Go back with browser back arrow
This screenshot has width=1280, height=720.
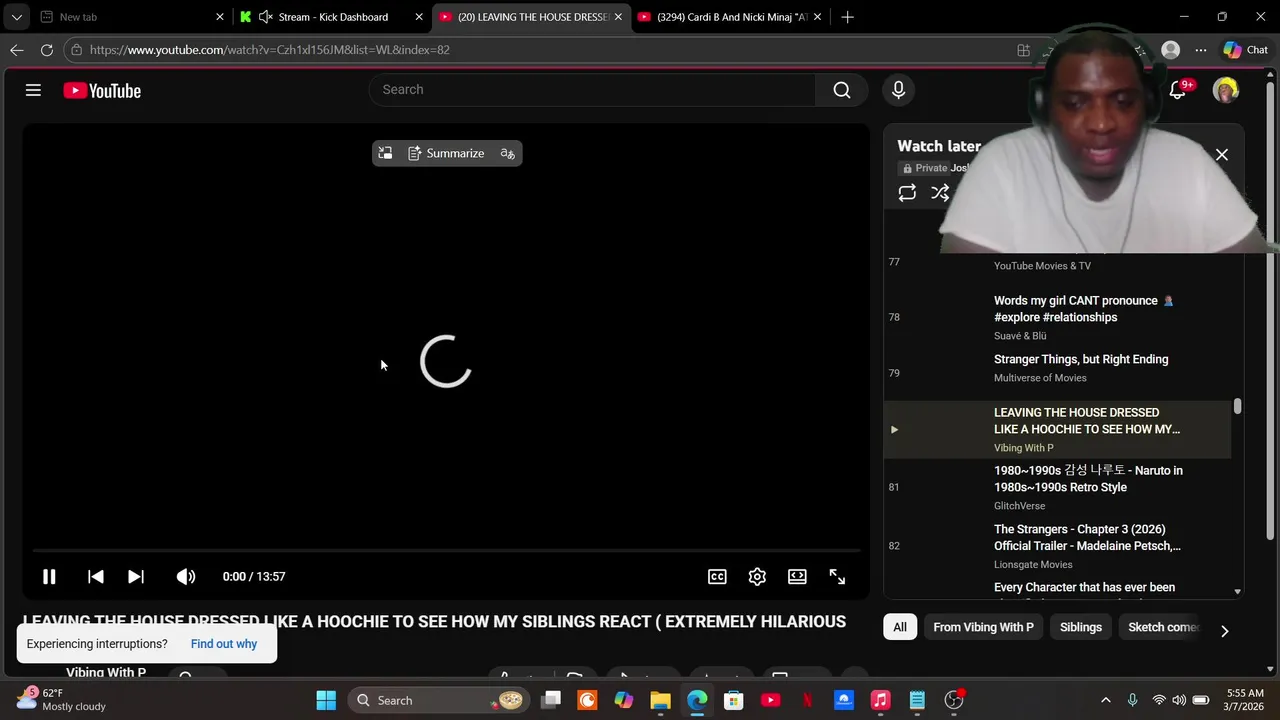[17, 50]
